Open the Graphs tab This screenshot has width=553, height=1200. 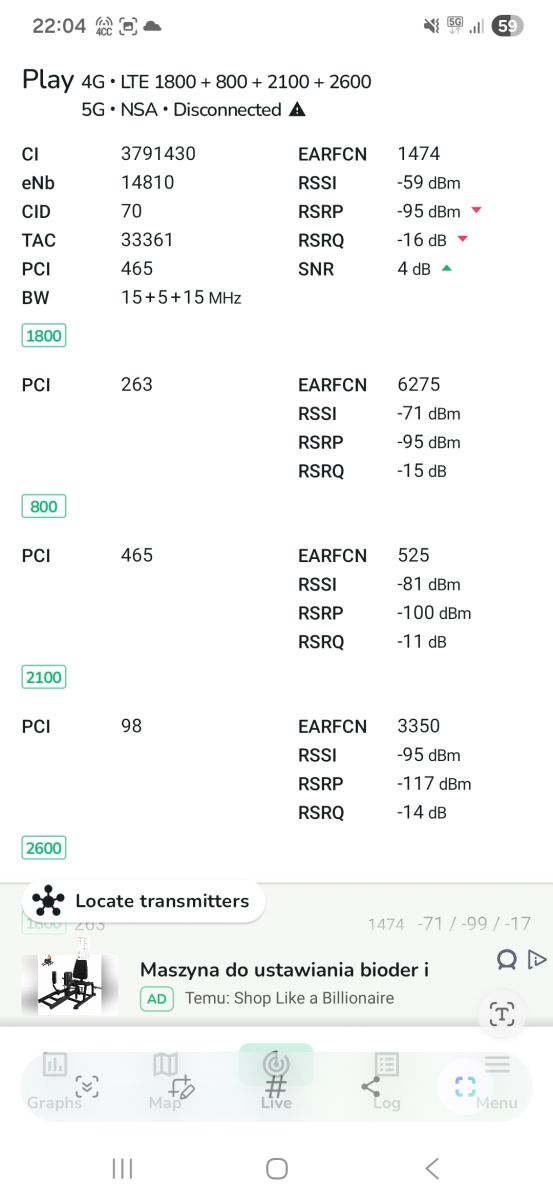54,1082
